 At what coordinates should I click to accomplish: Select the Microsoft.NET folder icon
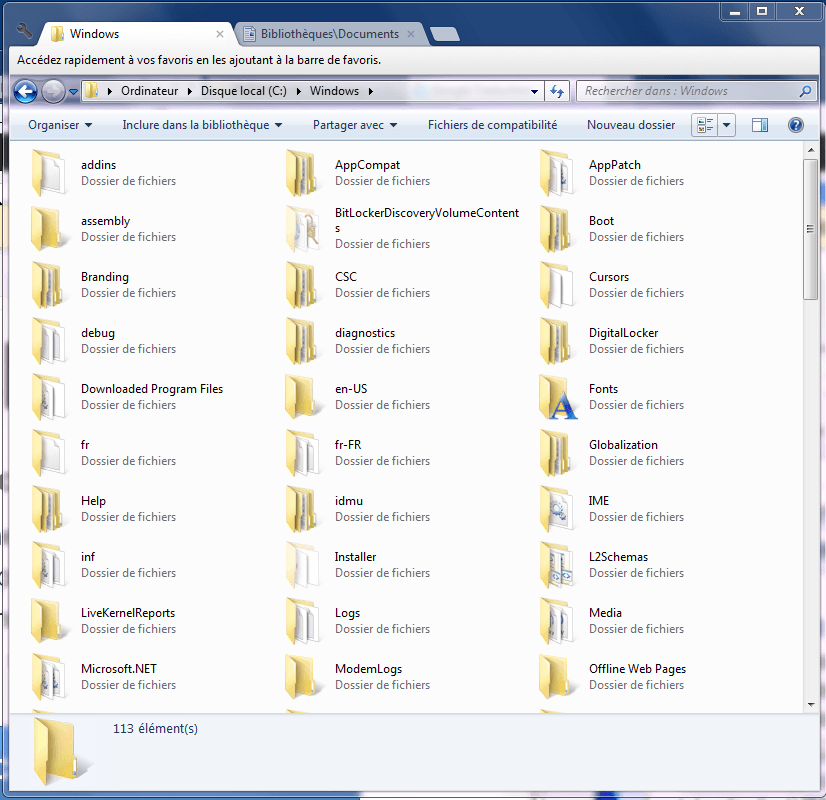tap(49, 677)
